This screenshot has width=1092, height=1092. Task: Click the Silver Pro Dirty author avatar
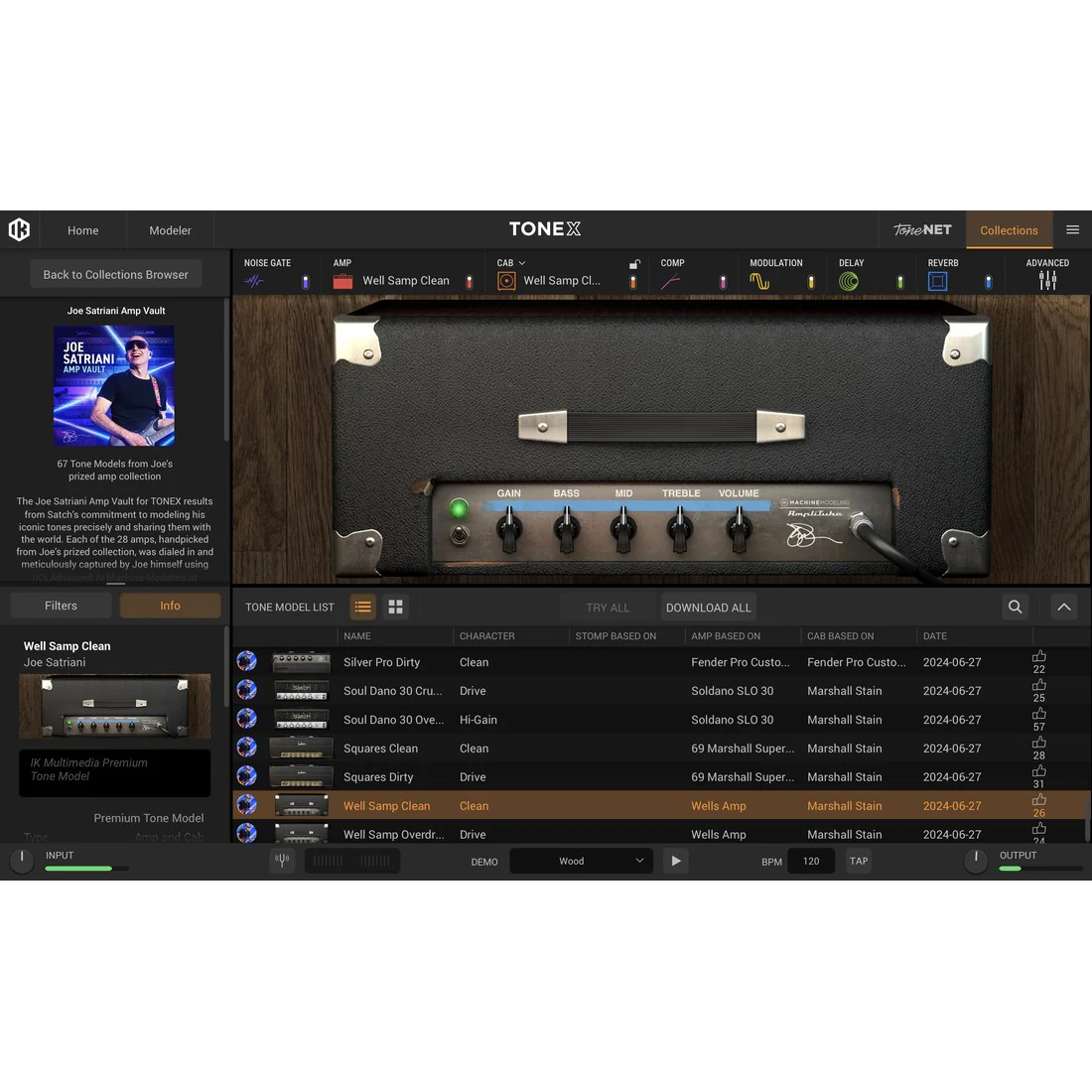[x=246, y=661]
